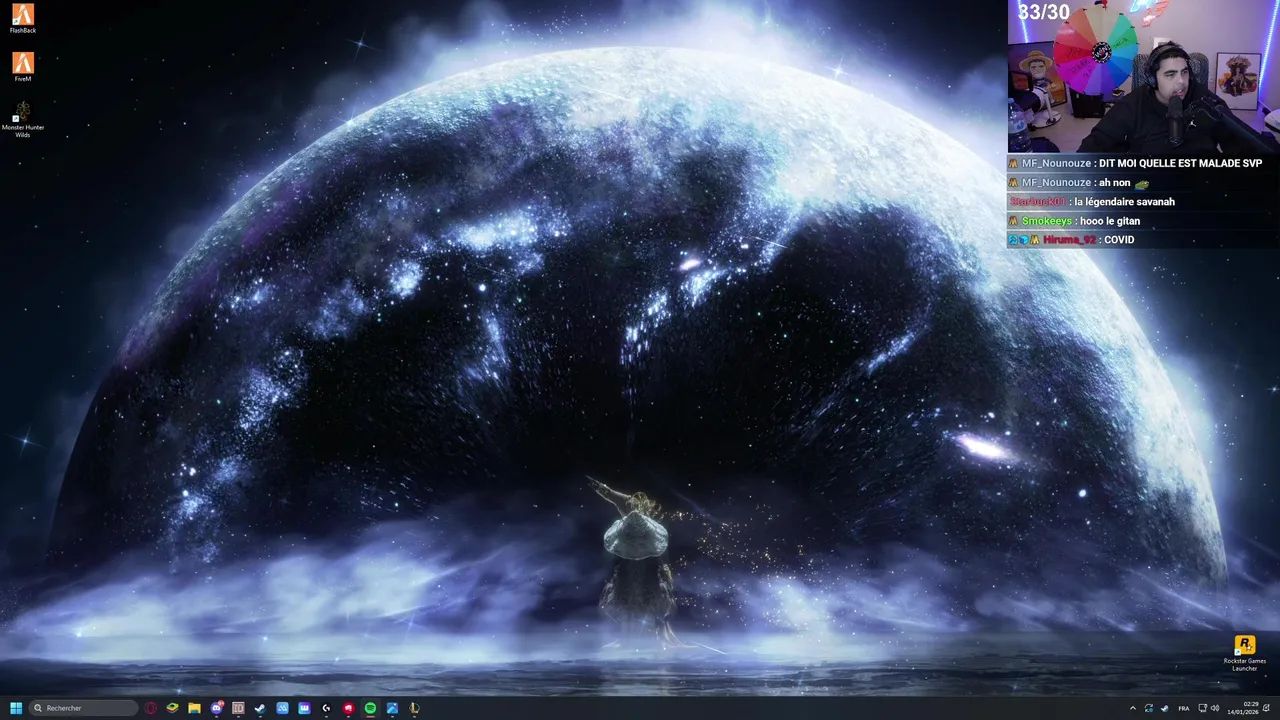Open Logitech G HUB from the taskbar
1280x720 pixels.
point(326,708)
